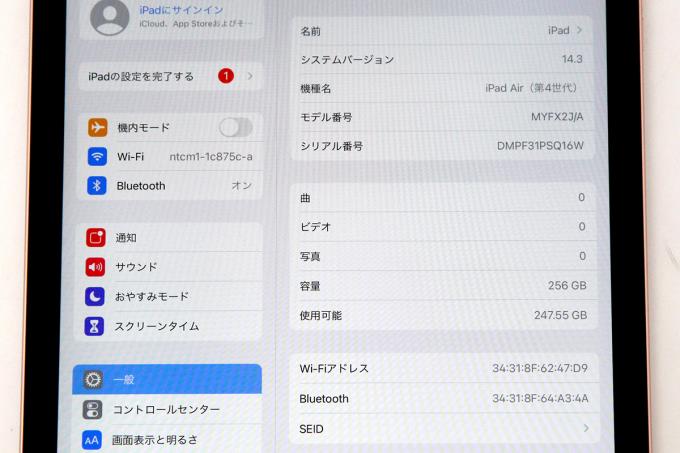
Task: Select system version value 14.3
Action: tap(572, 59)
